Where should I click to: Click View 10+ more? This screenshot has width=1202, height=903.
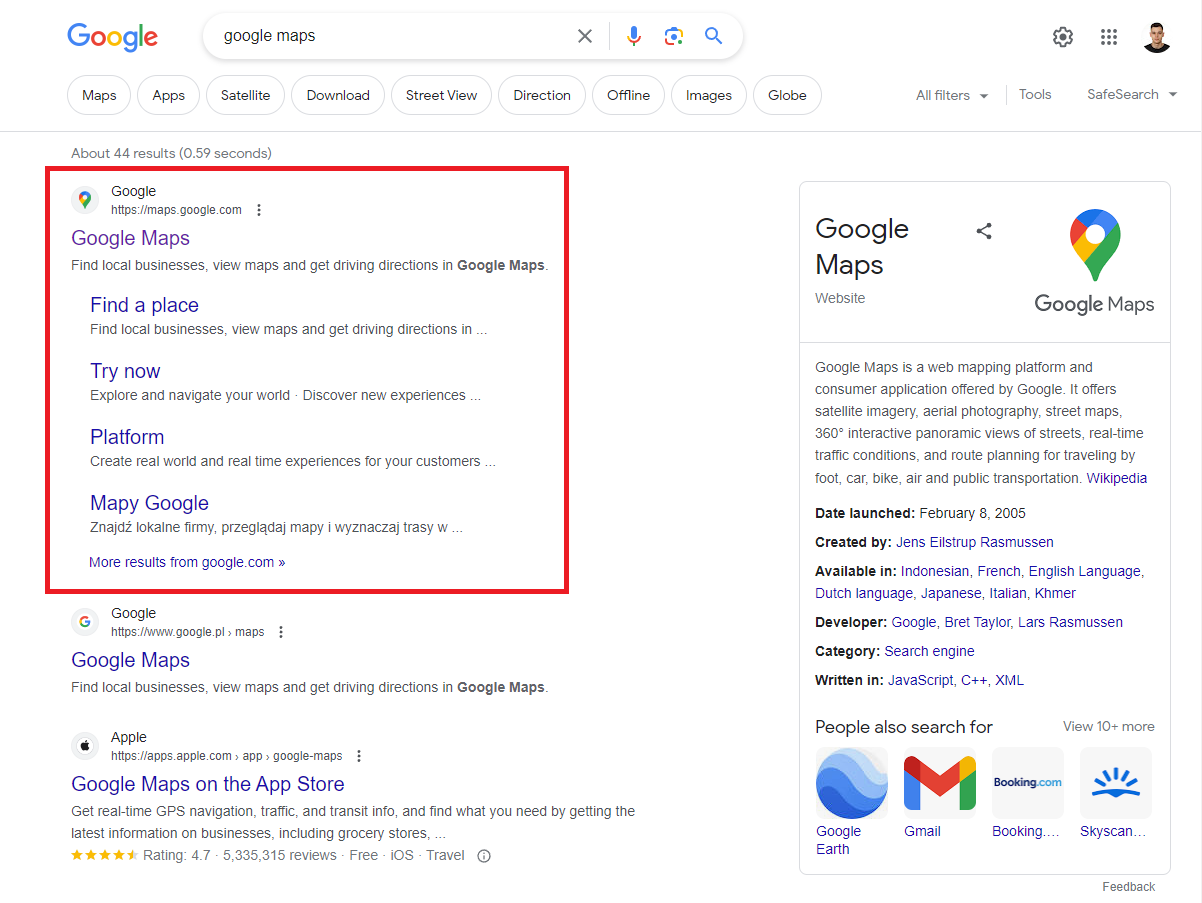[1108, 726]
